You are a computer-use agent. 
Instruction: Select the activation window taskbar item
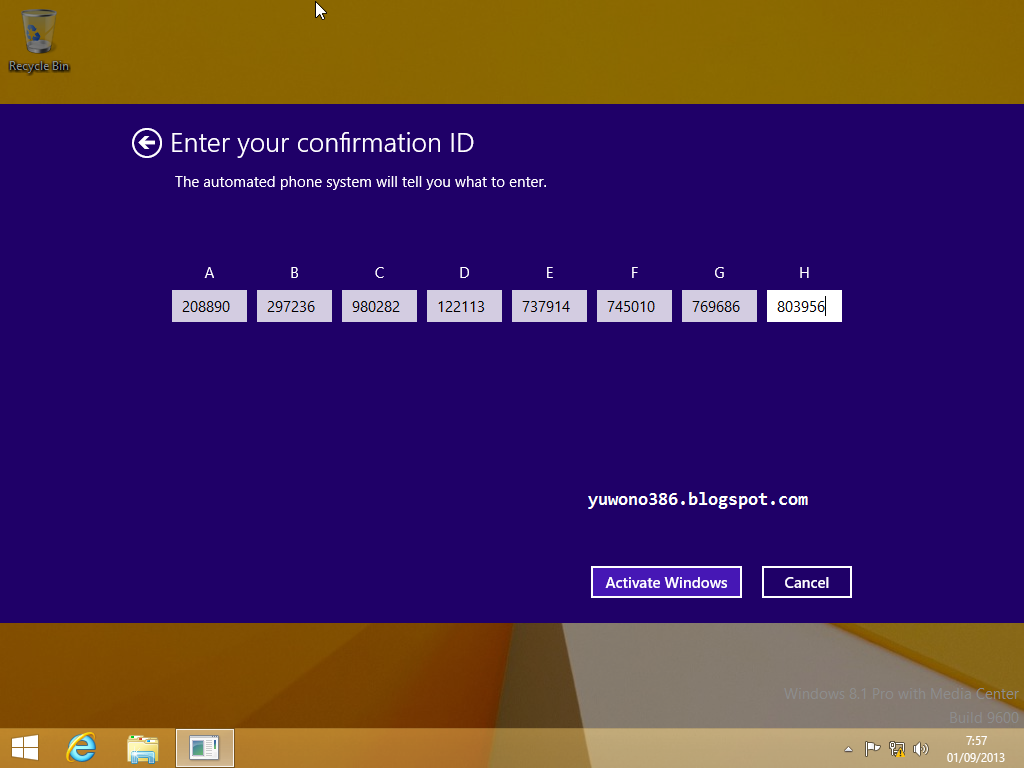(x=204, y=748)
